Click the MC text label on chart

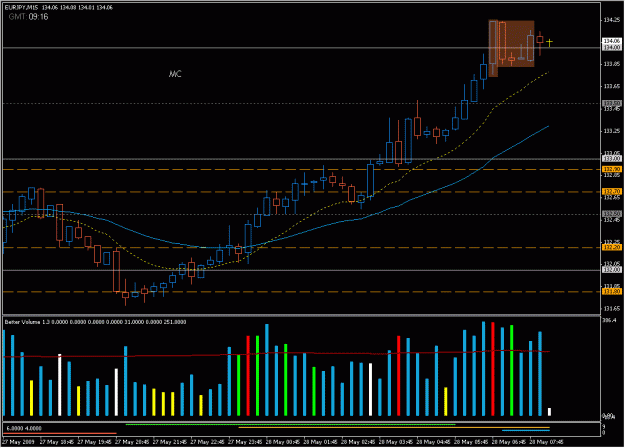(x=175, y=74)
